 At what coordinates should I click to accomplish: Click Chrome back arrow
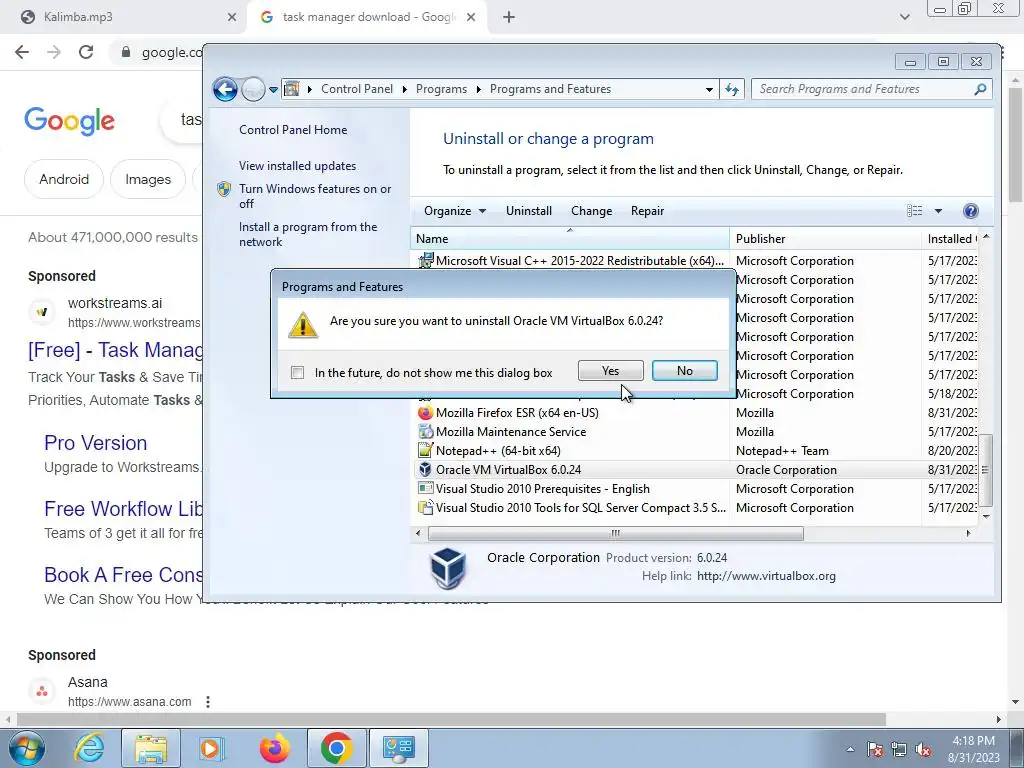click(22, 52)
